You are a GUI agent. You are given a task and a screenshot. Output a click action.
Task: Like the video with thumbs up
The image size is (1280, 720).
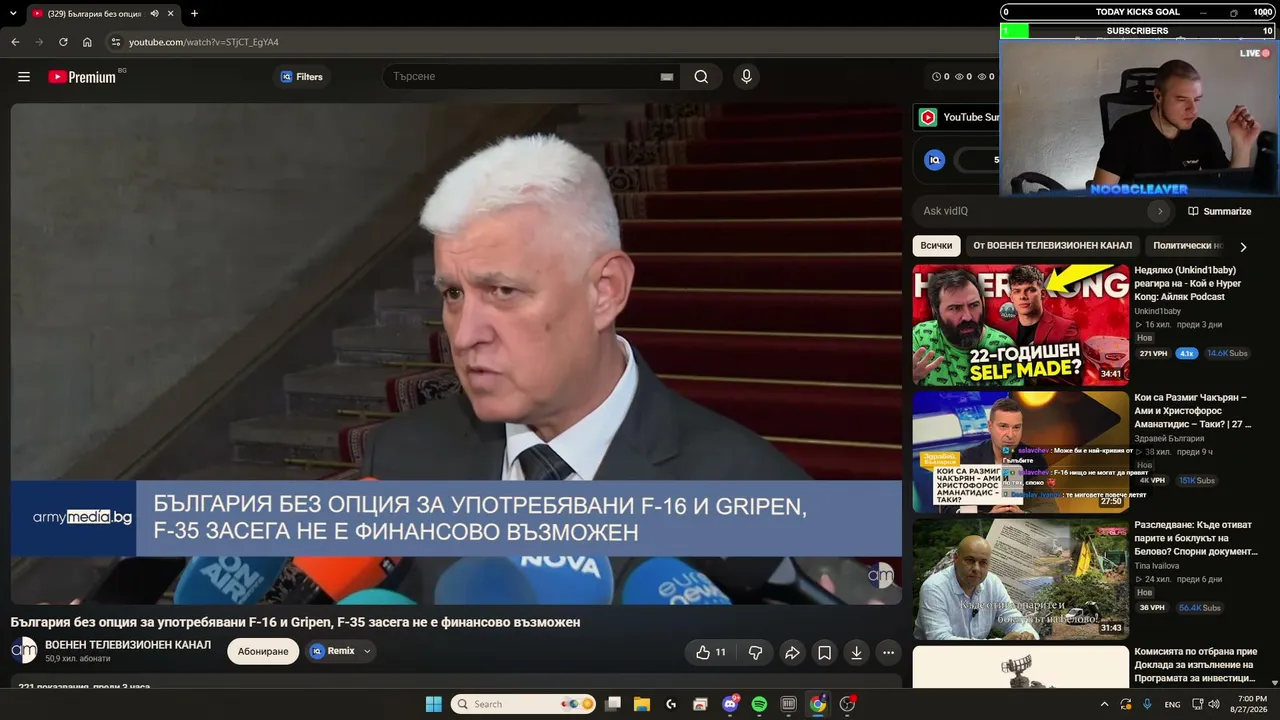pos(711,652)
